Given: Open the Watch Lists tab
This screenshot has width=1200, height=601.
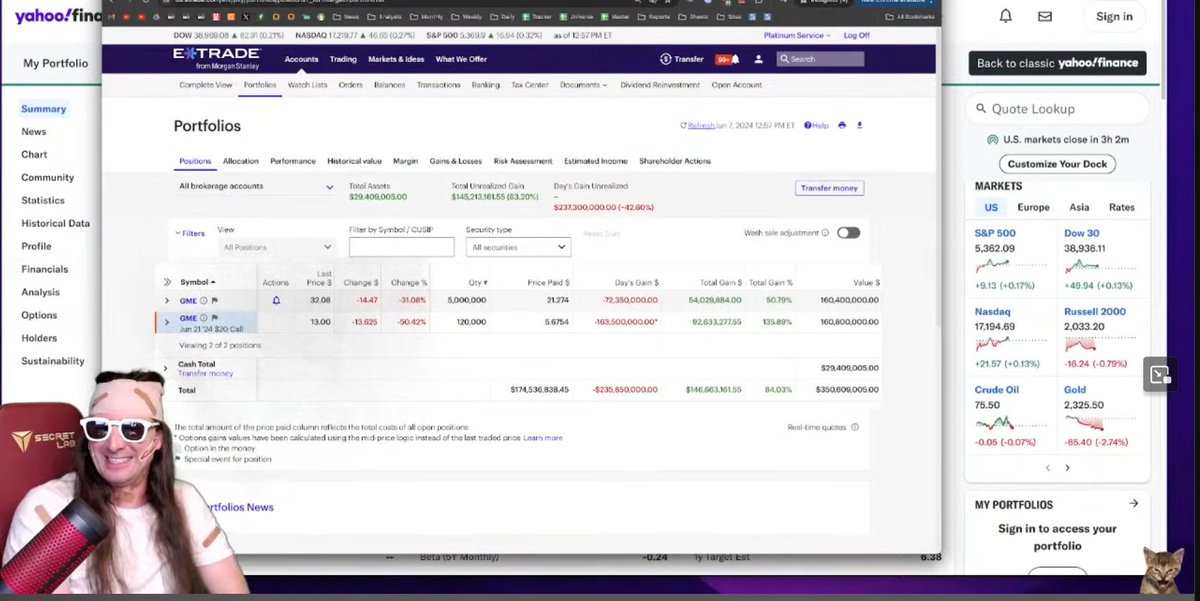Looking at the screenshot, I should tap(307, 85).
